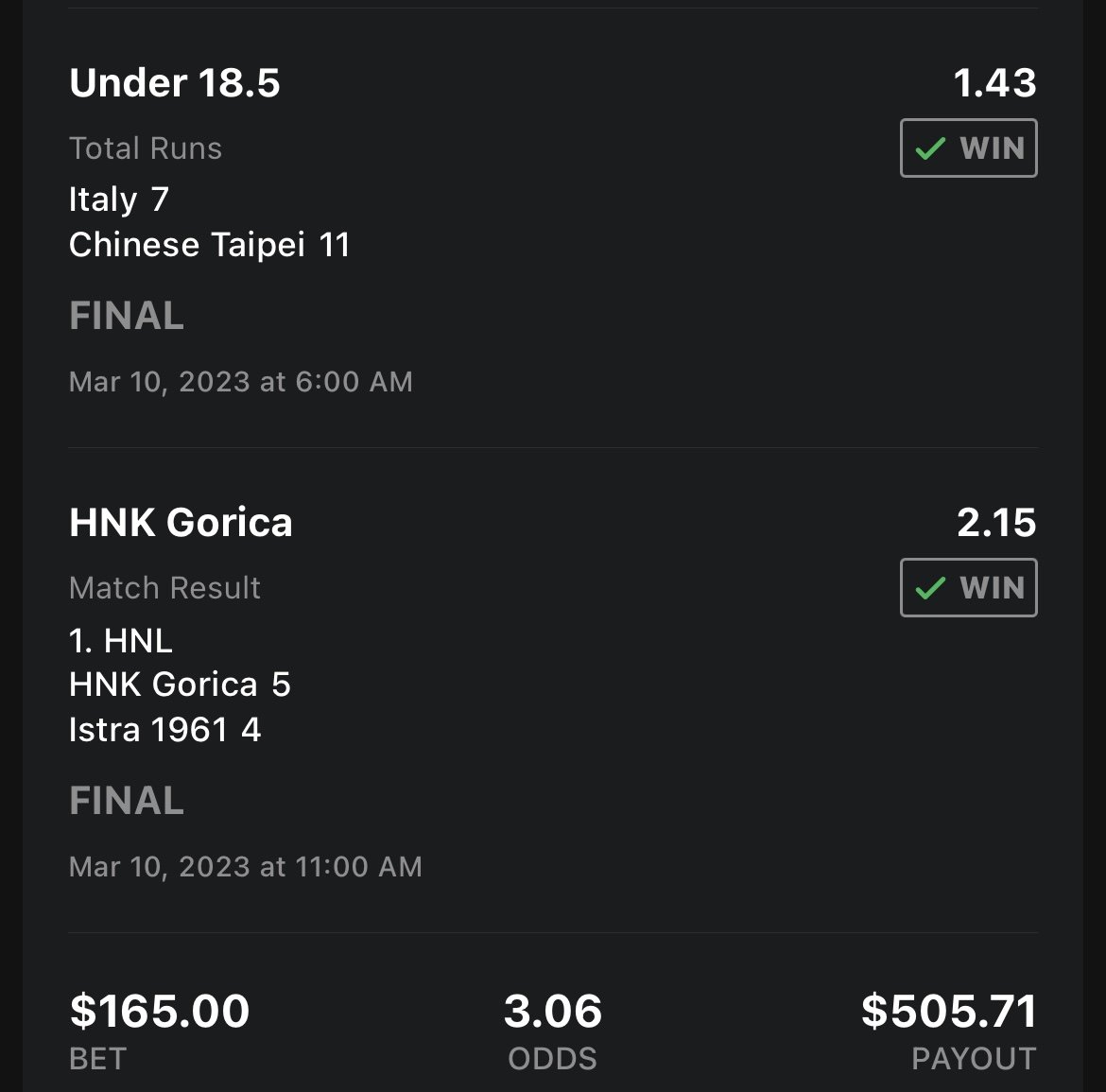Tap the HNK Gorica 5 score line
Screen dimensions: 1106x1092
[180, 685]
